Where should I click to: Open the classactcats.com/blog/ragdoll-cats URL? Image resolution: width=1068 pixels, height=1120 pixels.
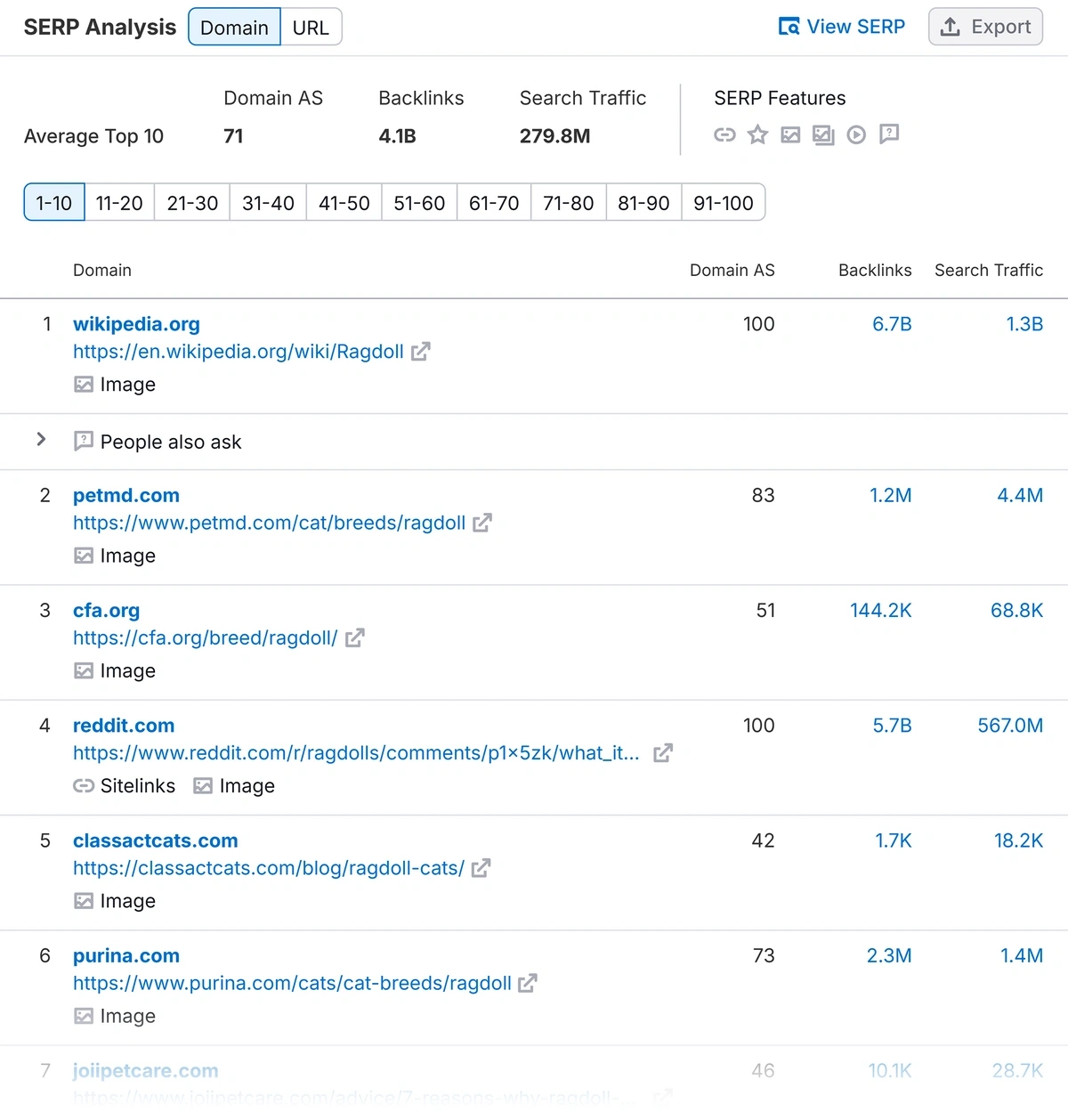[269, 868]
